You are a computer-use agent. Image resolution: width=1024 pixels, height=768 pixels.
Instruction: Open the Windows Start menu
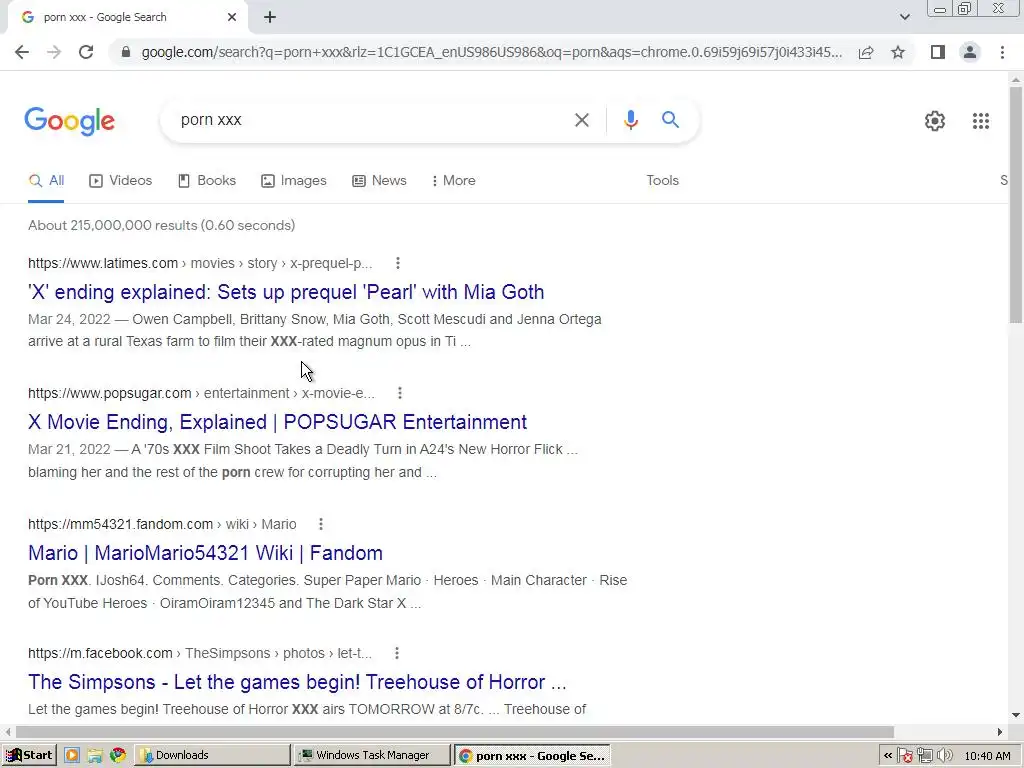click(29, 756)
